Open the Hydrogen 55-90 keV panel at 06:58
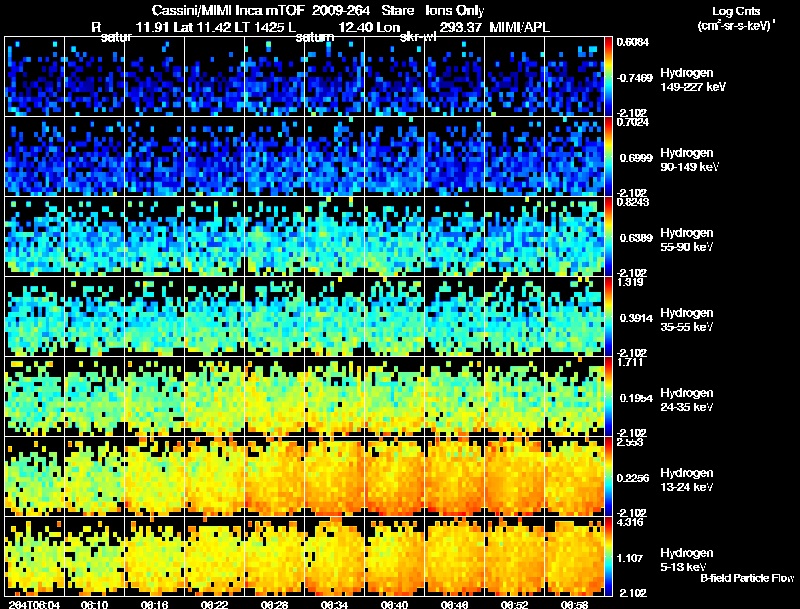Image resolution: width=800 pixels, height=609 pixels. pyautogui.click(x=574, y=237)
